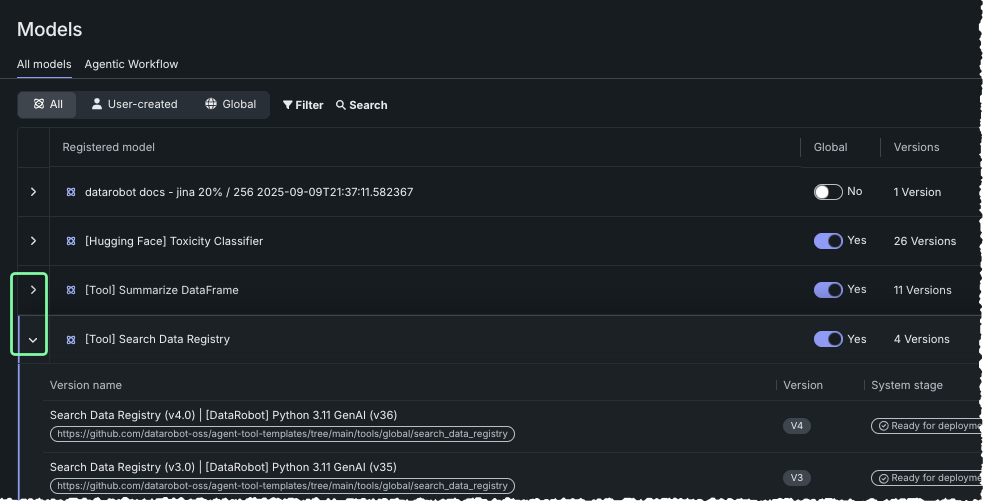Expand the Toxicity Classifier row
983x501 pixels.
[33, 241]
